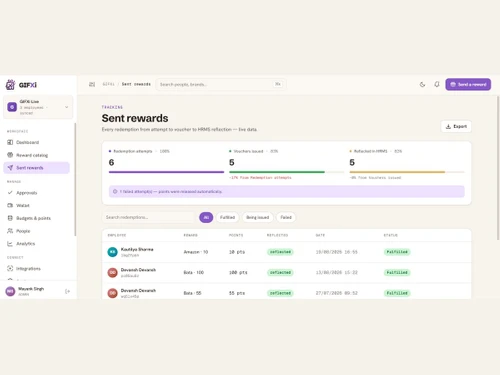This screenshot has height=375, width=500.
Task: Click the Wallet sidebar icon
Action: tap(10, 205)
